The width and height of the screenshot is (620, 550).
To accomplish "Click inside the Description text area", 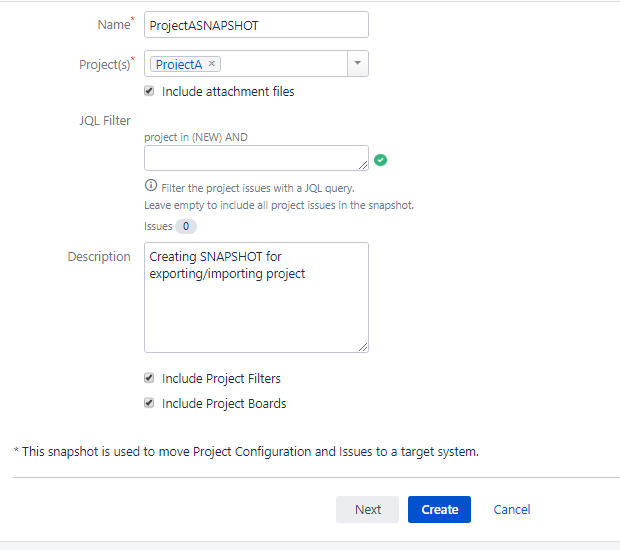I will click(256, 310).
